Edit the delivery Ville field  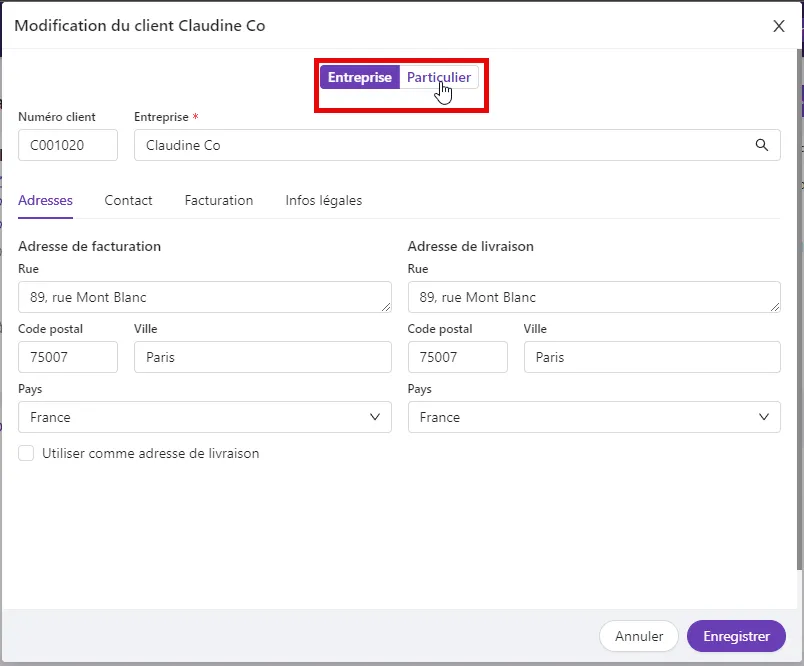(652, 357)
